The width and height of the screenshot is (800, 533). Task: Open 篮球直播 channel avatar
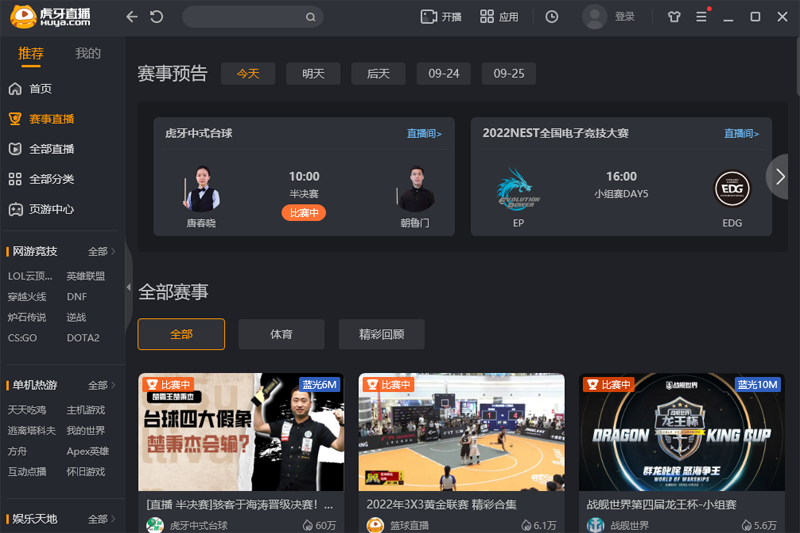pyautogui.click(x=375, y=525)
